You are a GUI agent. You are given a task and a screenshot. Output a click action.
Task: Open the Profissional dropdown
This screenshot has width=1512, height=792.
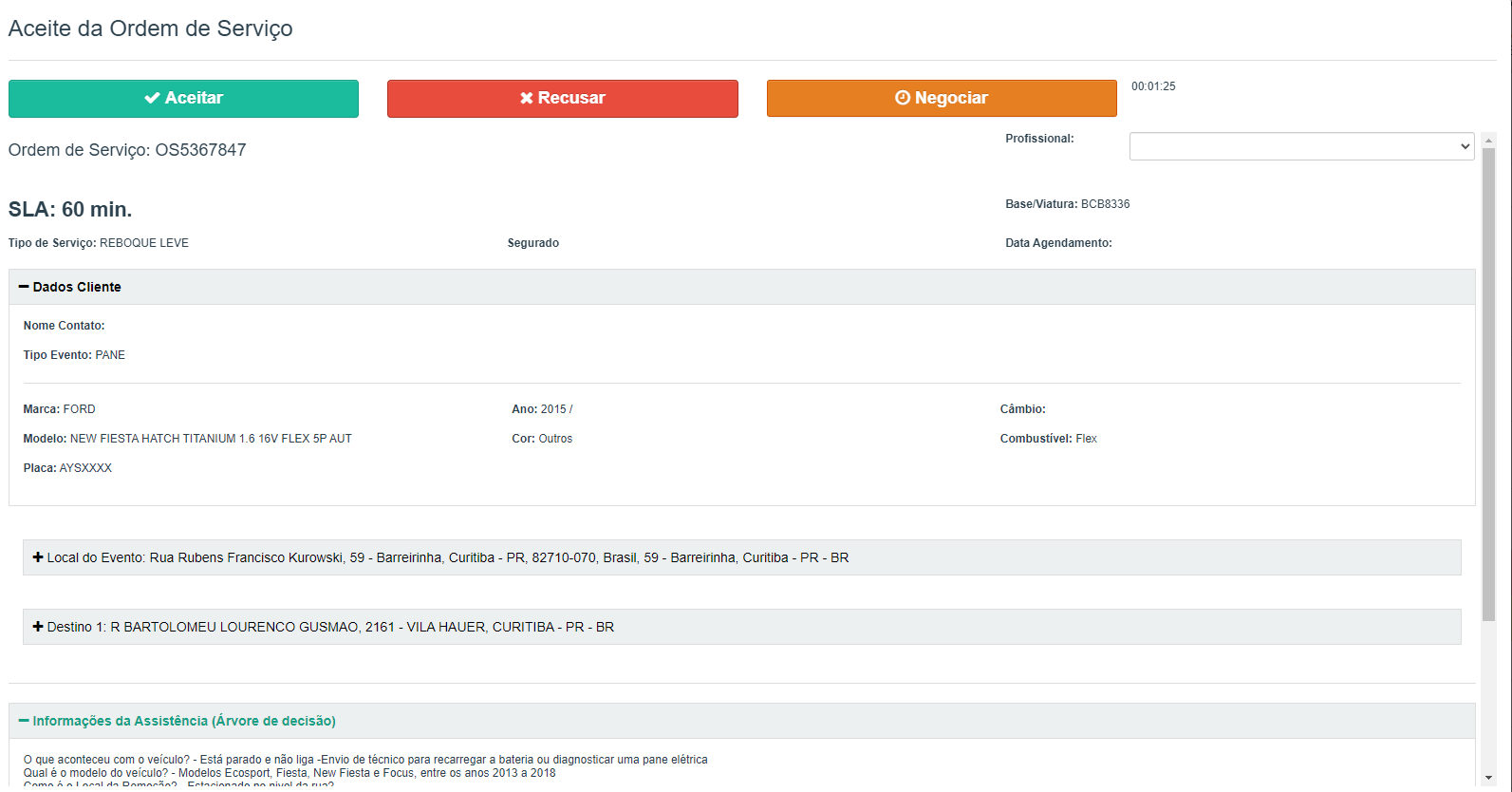click(1301, 146)
